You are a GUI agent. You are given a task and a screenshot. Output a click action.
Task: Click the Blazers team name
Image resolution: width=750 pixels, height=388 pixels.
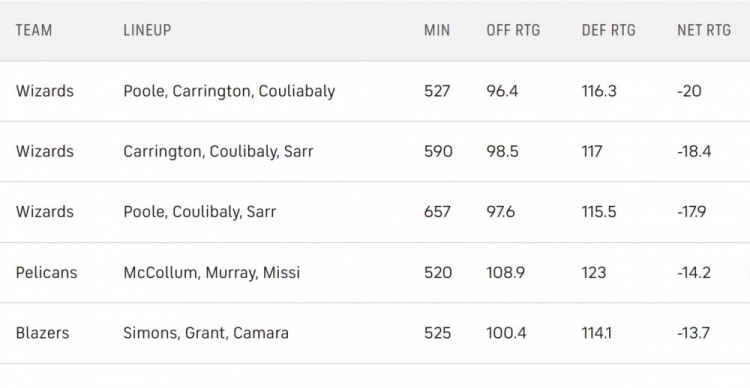click(42, 333)
